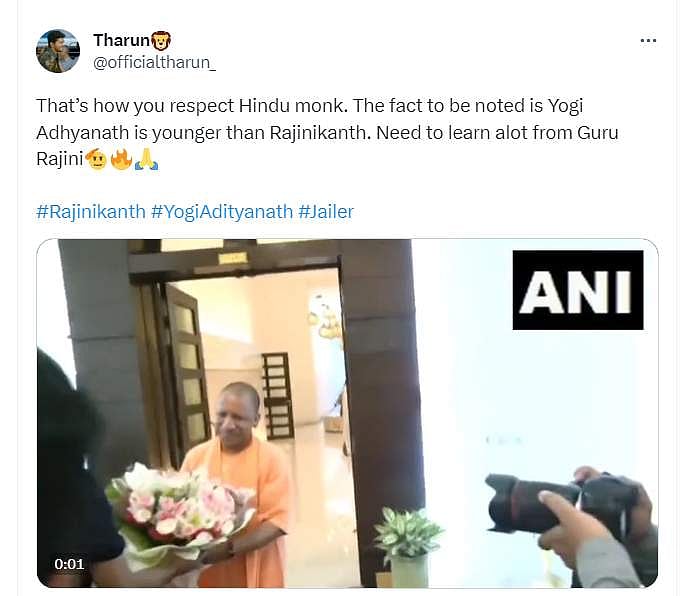Click the ANI logo on the video
The image size is (688, 596).
point(578,290)
